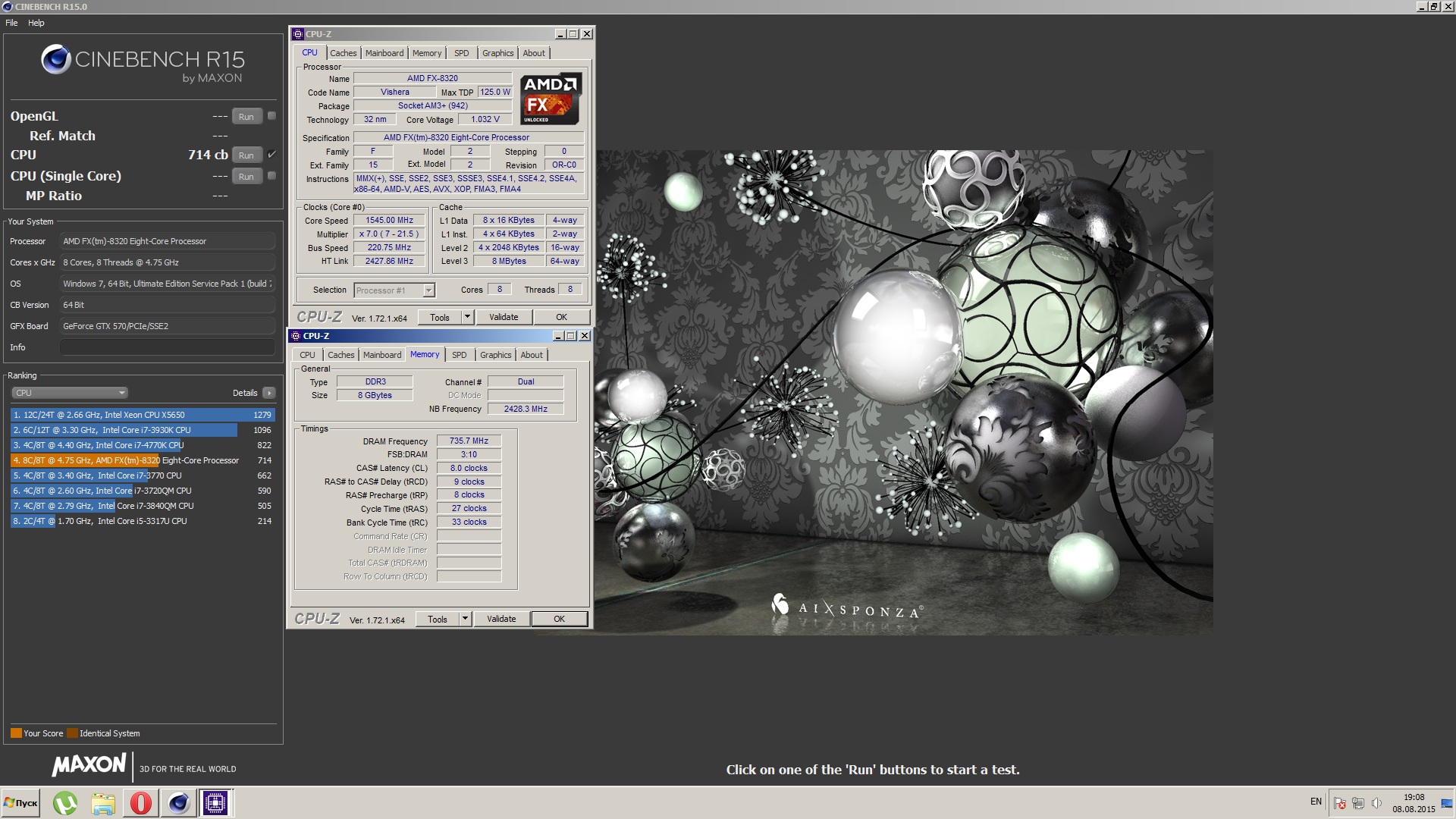
Task: Click OK in the Memory CPU-Z window
Action: tap(560, 619)
